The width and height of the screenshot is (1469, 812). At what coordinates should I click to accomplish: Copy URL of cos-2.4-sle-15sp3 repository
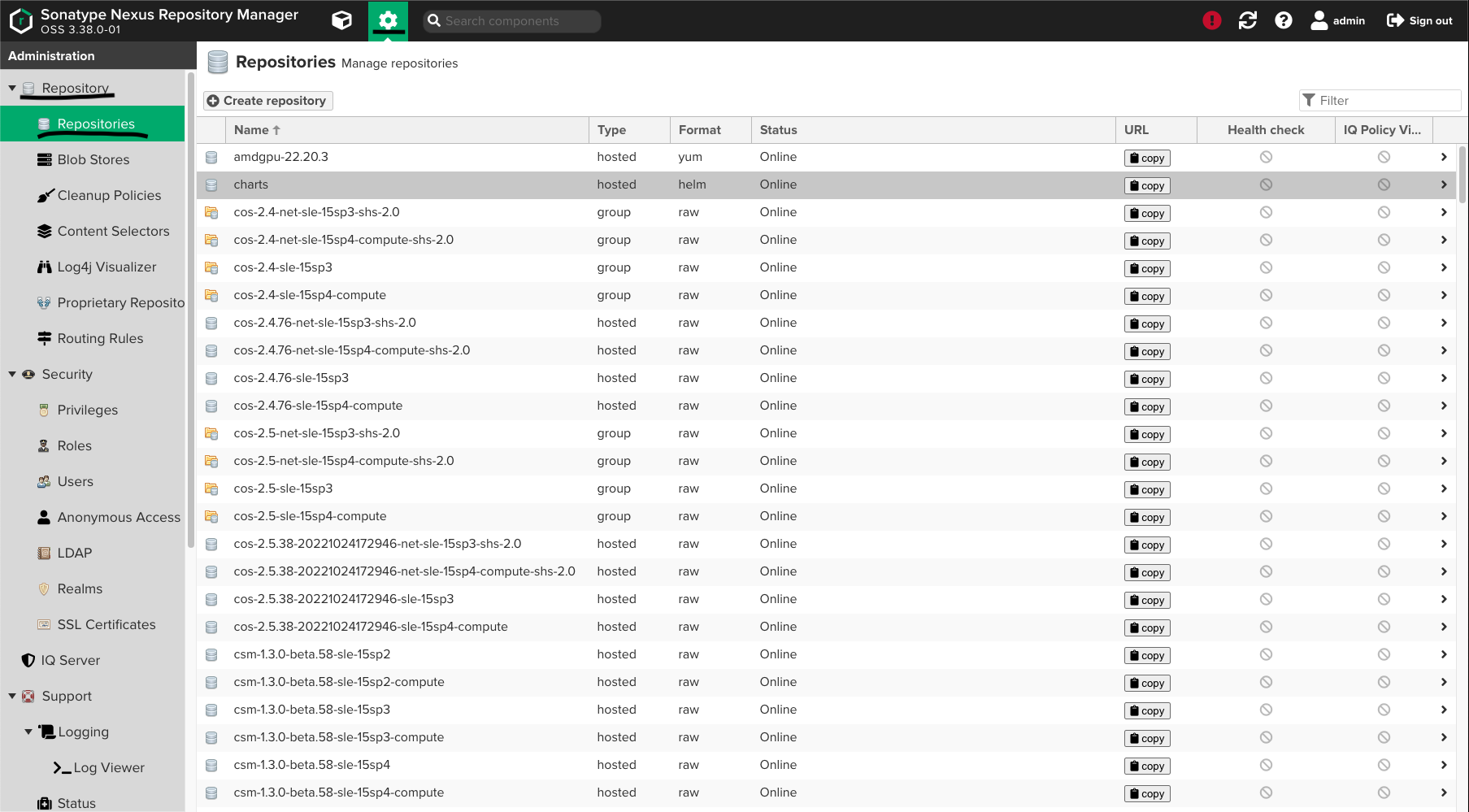point(1147,268)
